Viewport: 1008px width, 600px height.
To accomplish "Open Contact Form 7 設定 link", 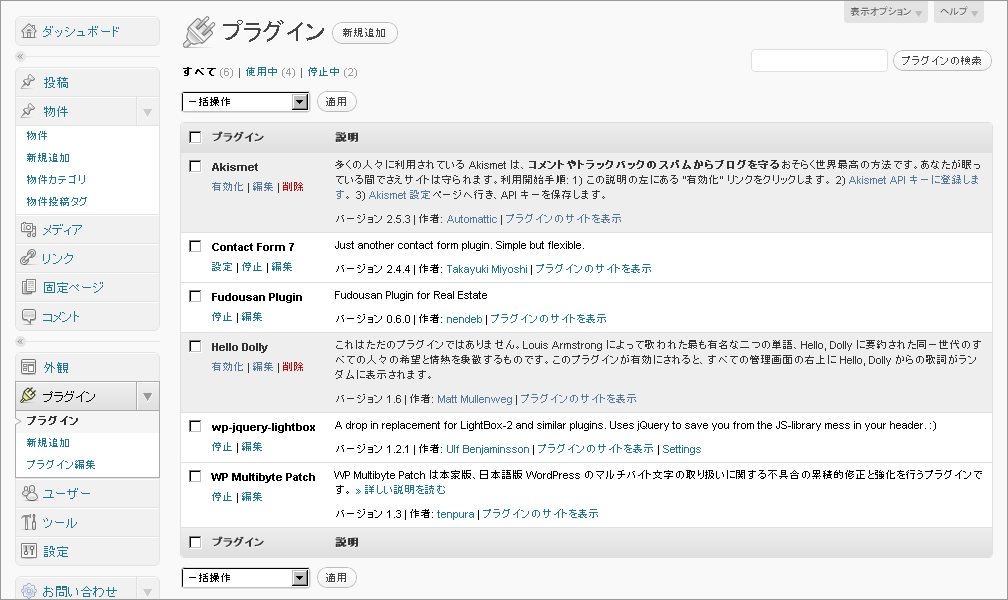I will [222, 266].
